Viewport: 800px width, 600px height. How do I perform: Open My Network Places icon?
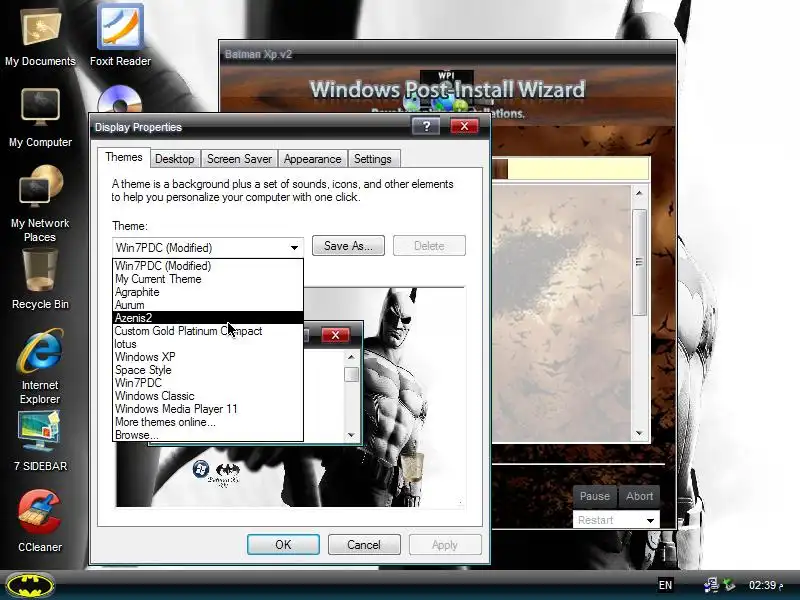coord(40,204)
